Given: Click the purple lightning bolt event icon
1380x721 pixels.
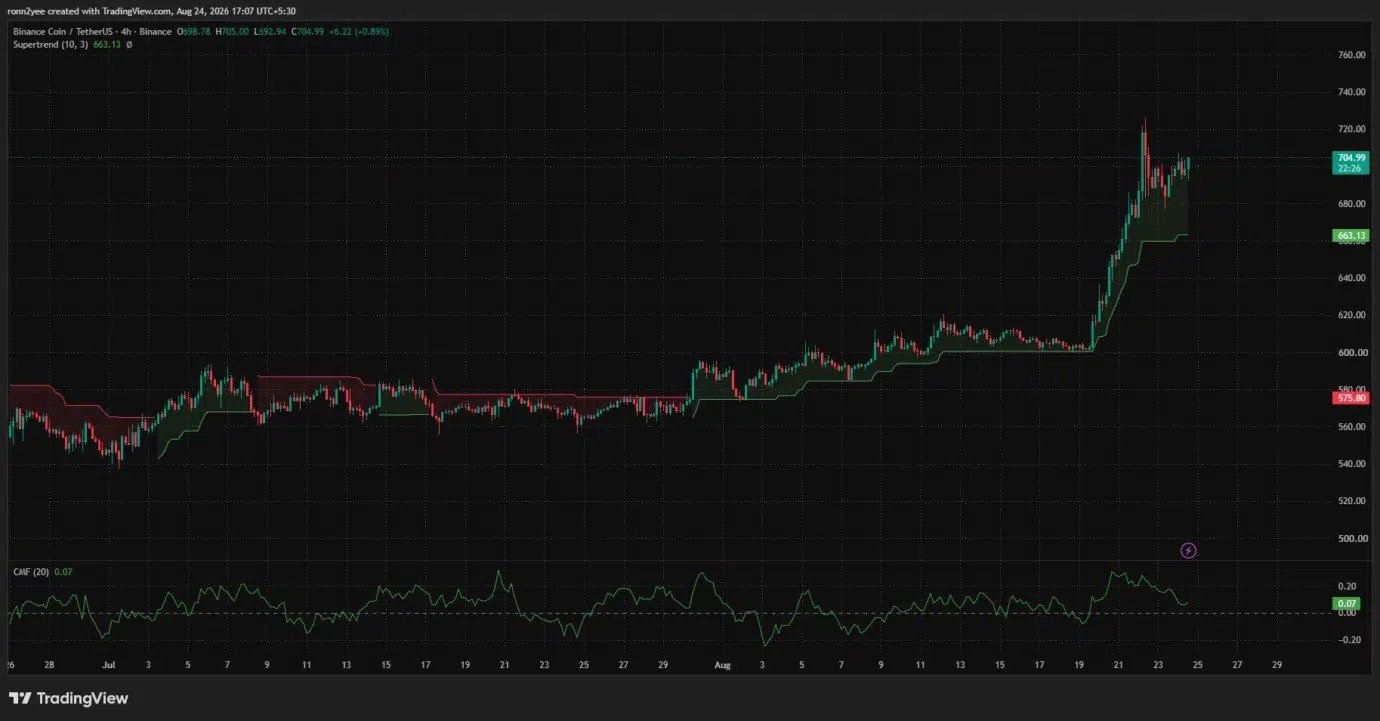Looking at the screenshot, I should (x=1188, y=550).
